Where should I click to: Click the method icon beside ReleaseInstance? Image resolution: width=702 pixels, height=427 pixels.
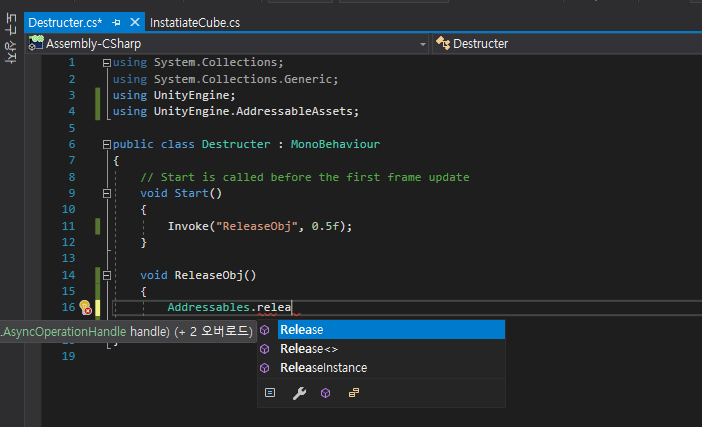pos(265,368)
